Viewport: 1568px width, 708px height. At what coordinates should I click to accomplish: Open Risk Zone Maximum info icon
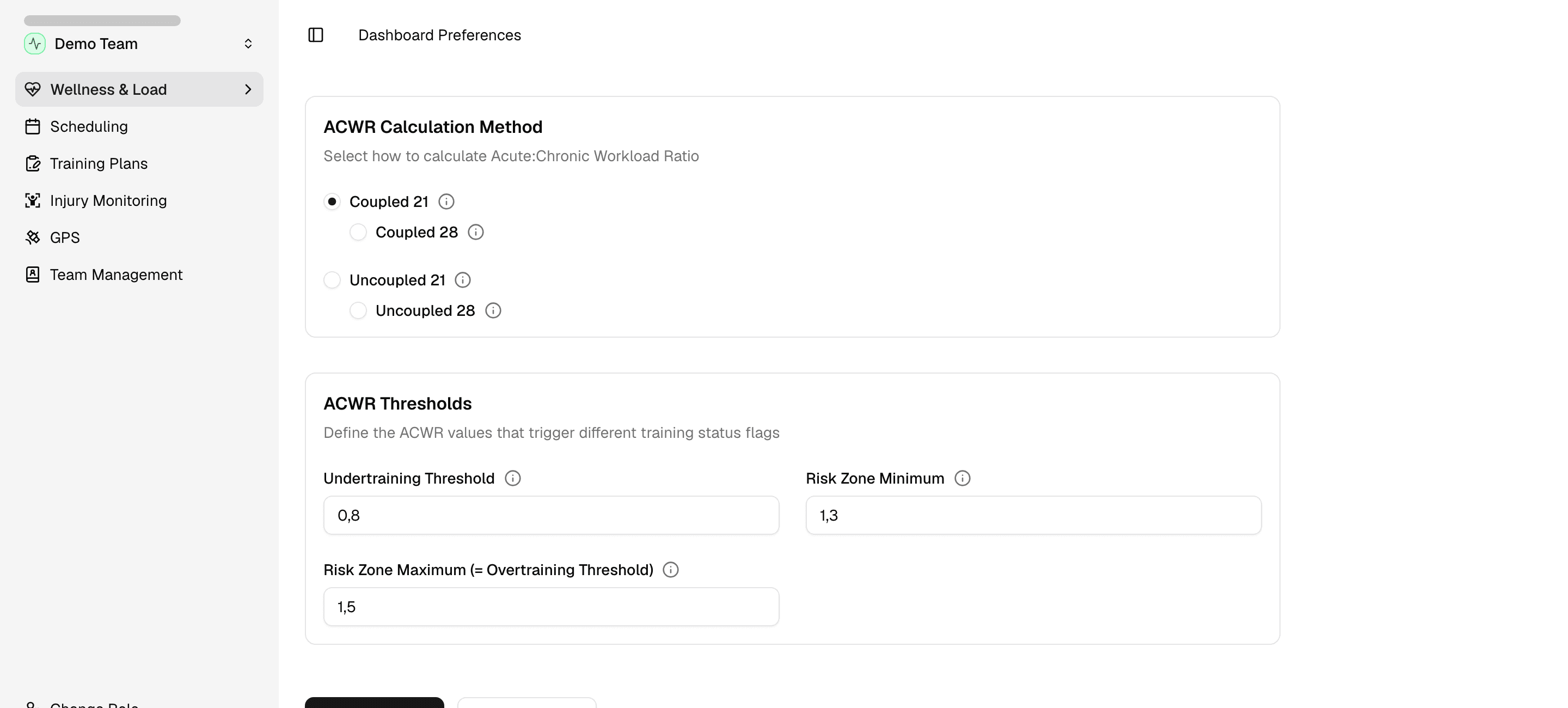671,570
